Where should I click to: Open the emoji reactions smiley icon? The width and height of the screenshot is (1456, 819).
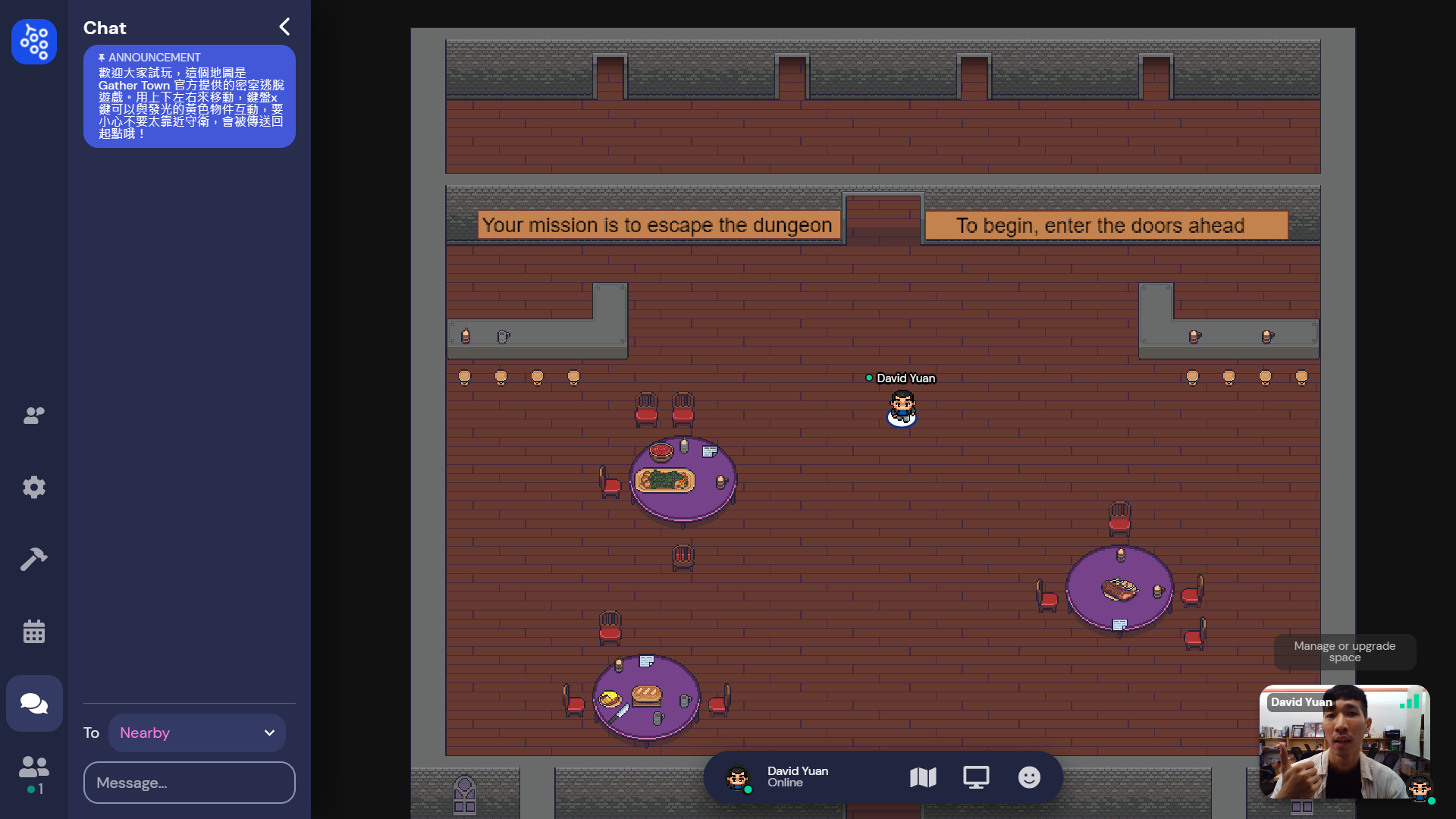click(1029, 777)
